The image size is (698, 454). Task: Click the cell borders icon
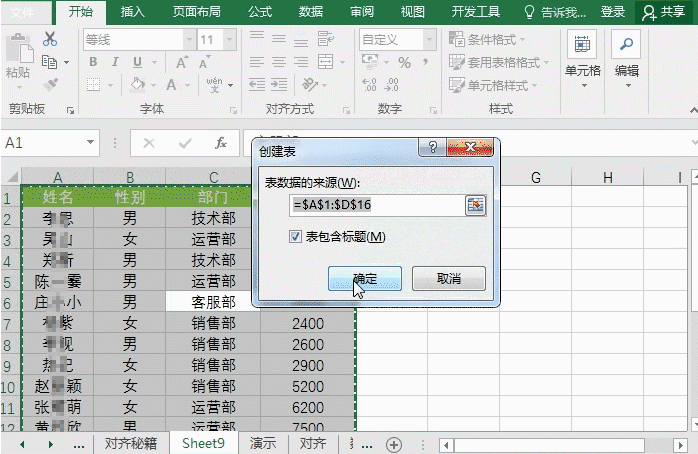click(93, 85)
